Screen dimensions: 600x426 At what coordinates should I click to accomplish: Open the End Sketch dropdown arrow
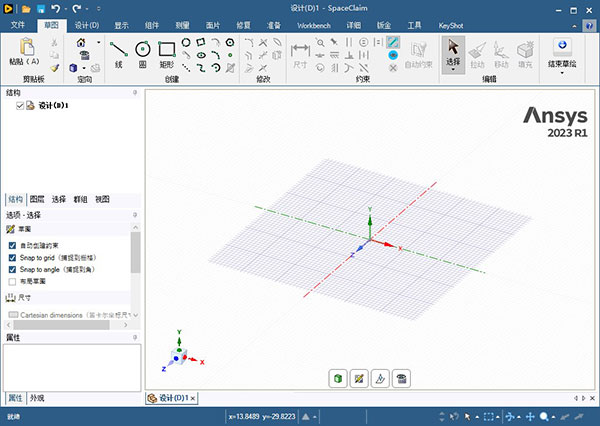click(563, 73)
